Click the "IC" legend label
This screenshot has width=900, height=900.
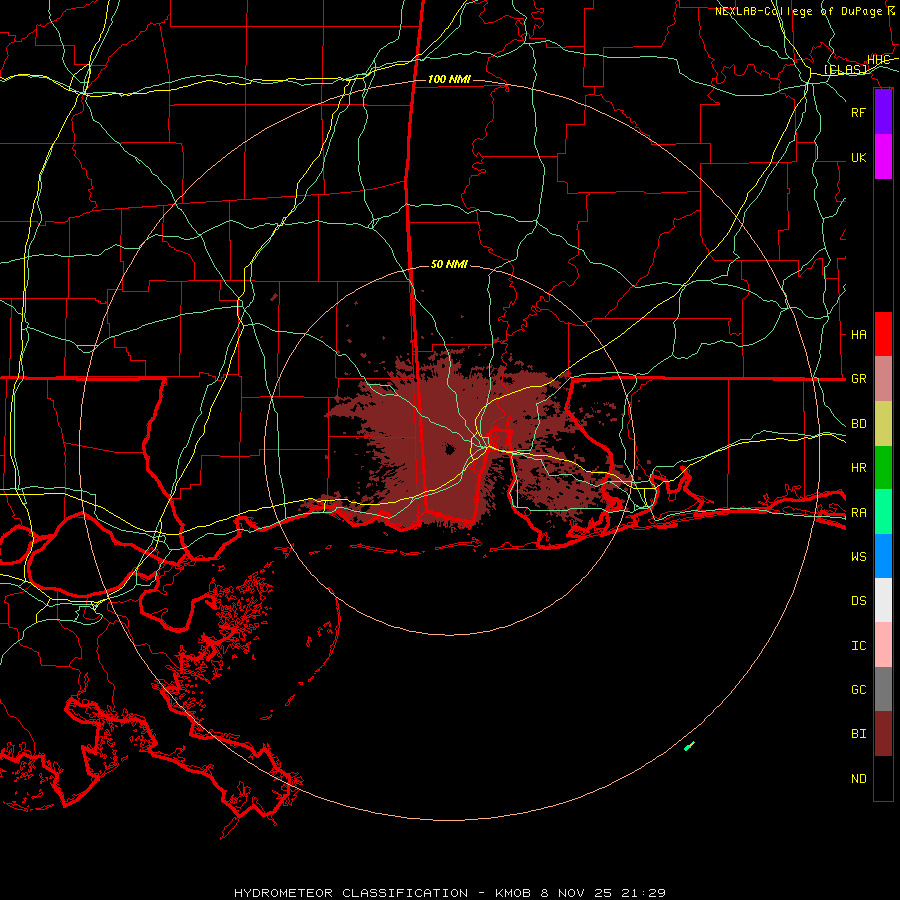tap(858, 646)
